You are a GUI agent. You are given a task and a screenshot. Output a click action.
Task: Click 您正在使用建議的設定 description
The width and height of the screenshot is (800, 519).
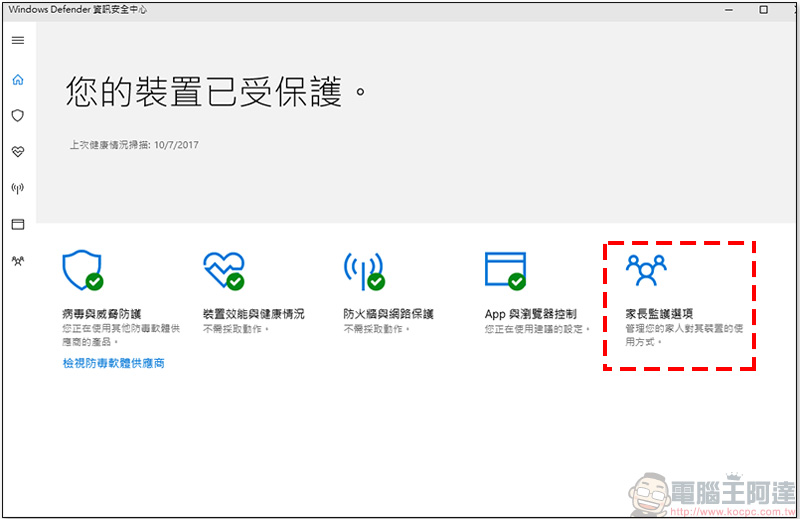[x=537, y=329]
